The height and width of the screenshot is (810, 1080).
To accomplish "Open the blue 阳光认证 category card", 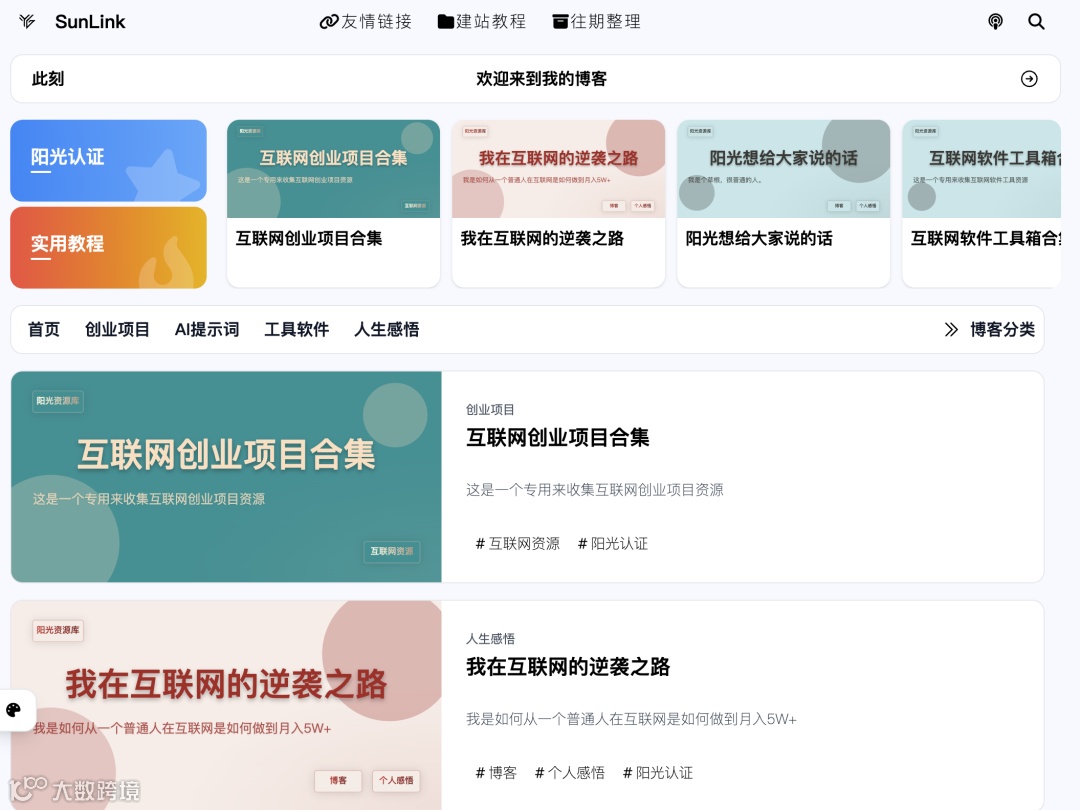I will click(108, 160).
